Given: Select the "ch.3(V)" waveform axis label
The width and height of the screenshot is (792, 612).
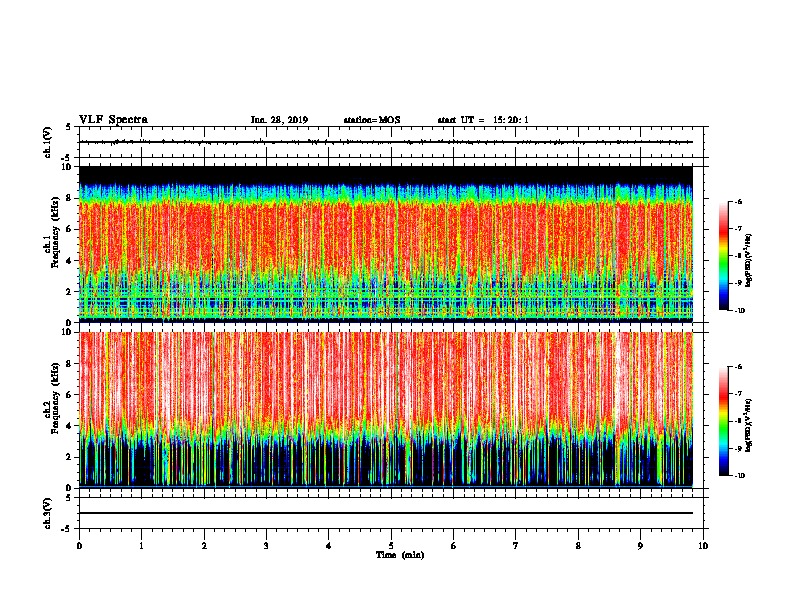Looking at the screenshot, I should pos(48,513).
